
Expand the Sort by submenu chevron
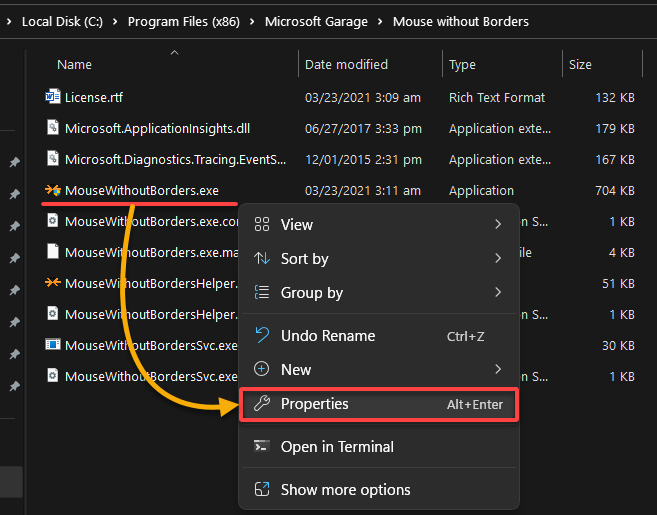(x=498, y=258)
